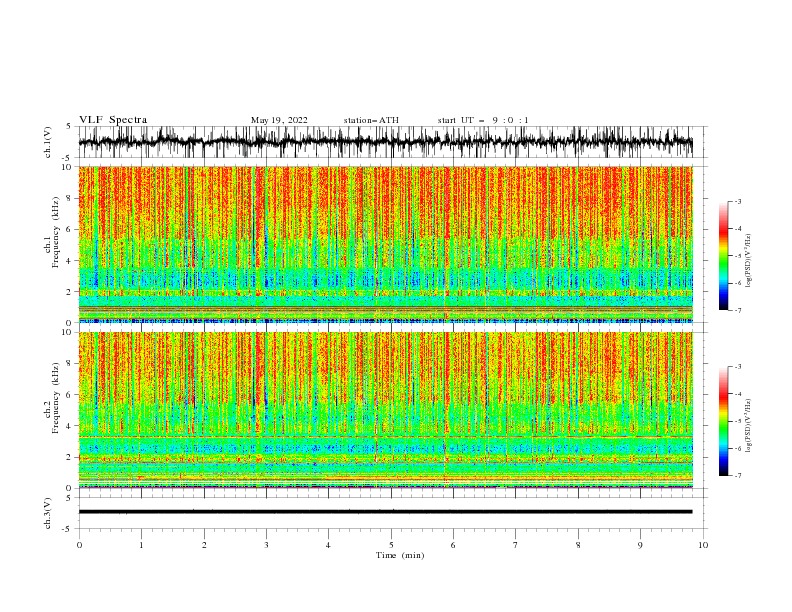This screenshot has width=792, height=612.
Task: Click the "8" kHz tick of ch.1 spectrogram
Action: pyautogui.click(x=69, y=198)
